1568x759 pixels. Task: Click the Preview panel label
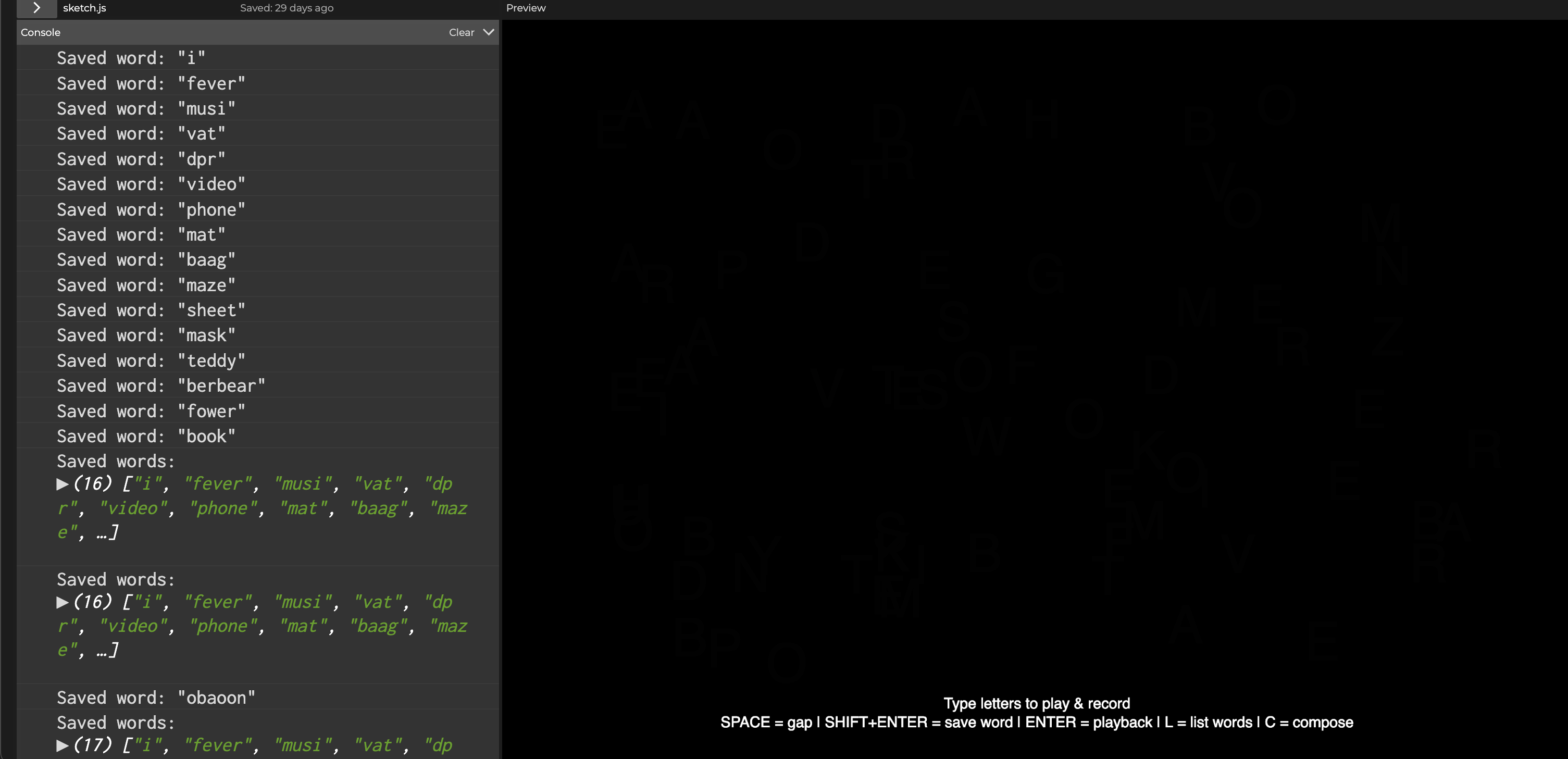[525, 8]
